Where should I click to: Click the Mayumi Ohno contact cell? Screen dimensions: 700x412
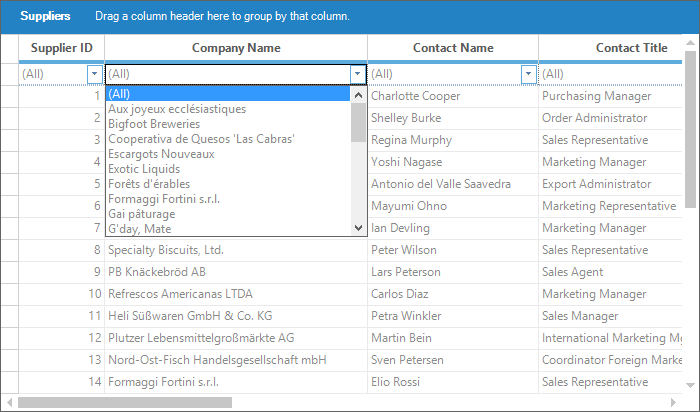[453, 206]
